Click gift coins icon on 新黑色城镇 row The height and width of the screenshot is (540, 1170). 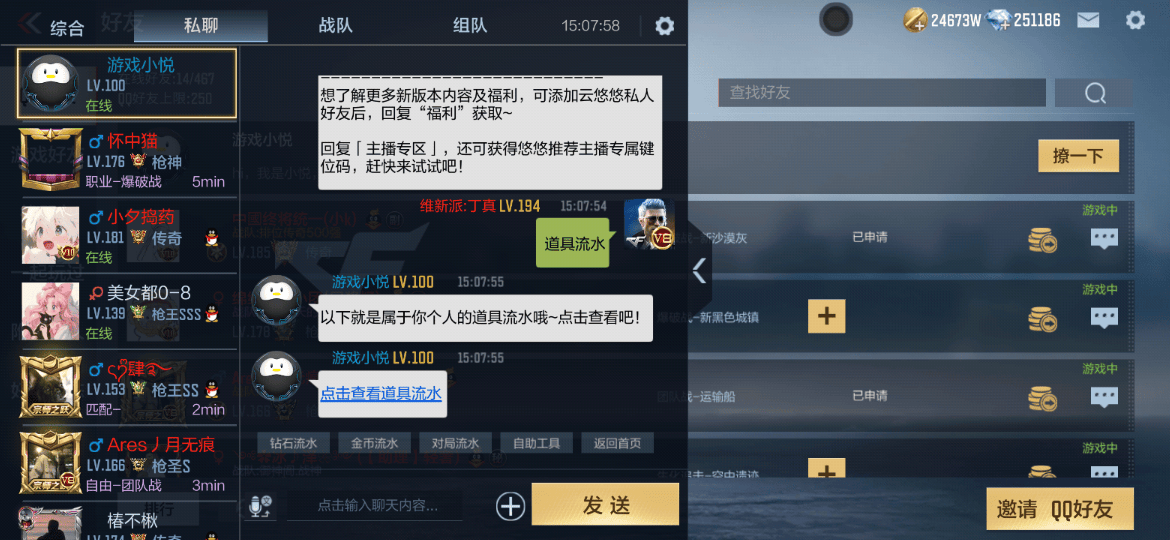1042,318
